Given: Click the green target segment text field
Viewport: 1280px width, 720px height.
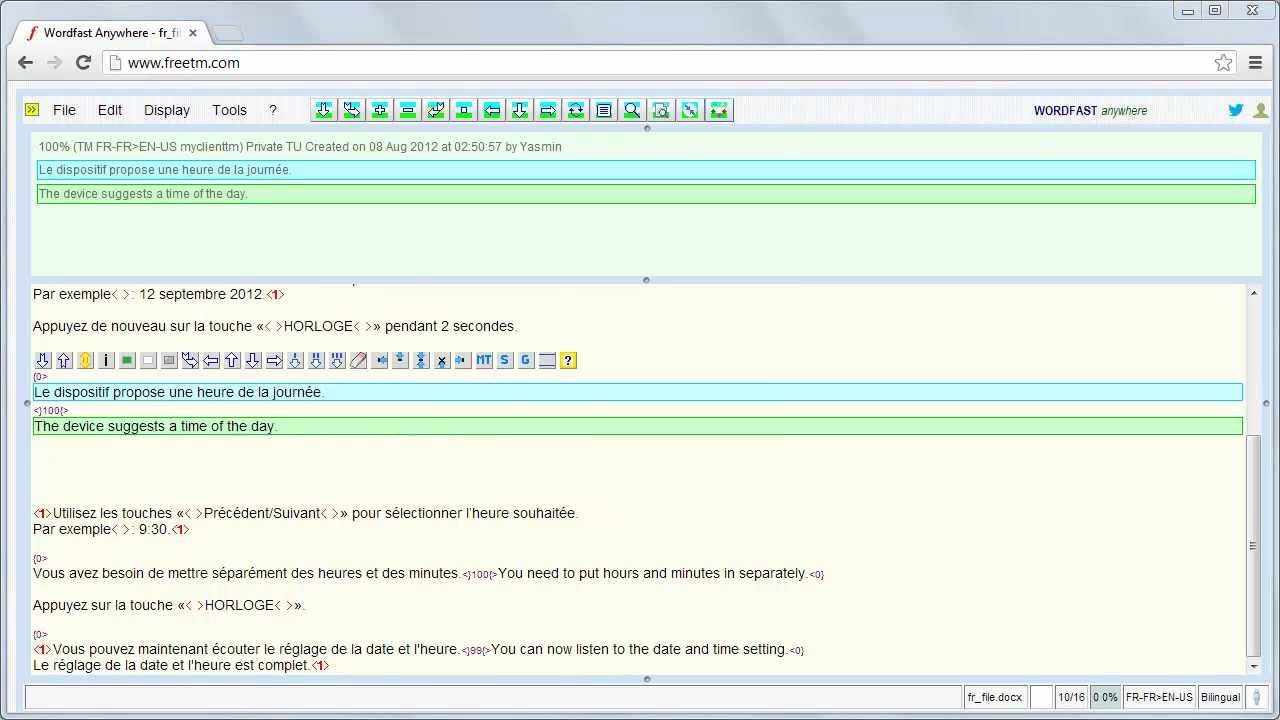Looking at the screenshot, I should point(638,426).
